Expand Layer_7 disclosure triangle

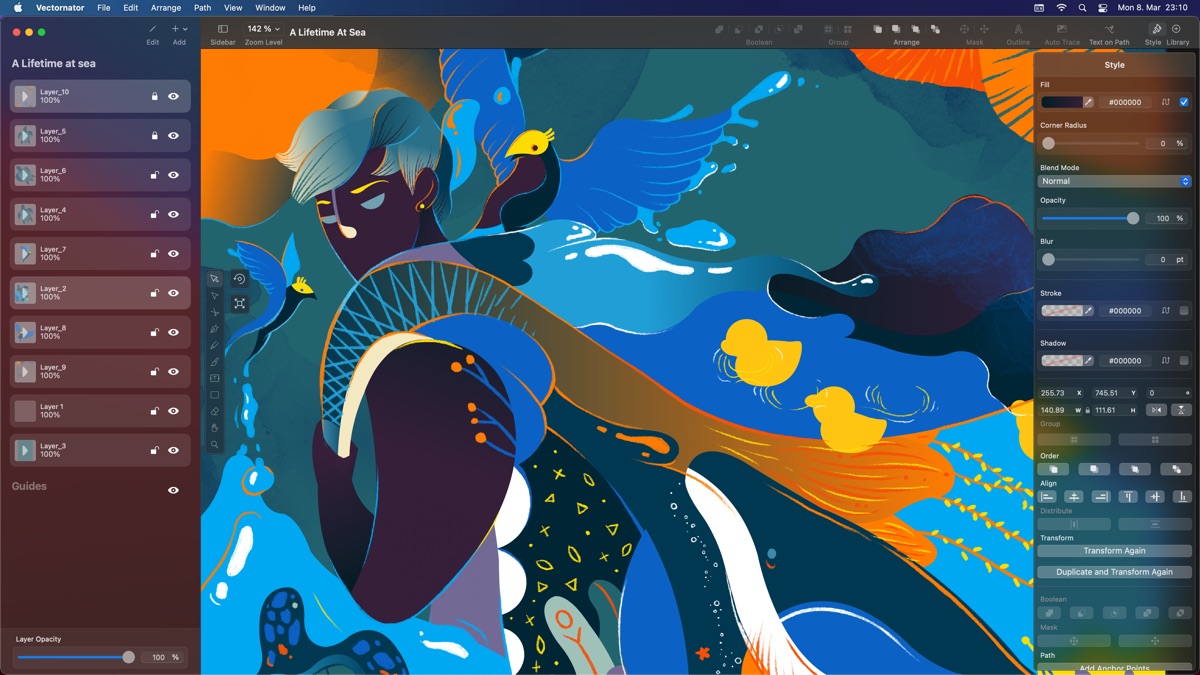tap(25, 254)
